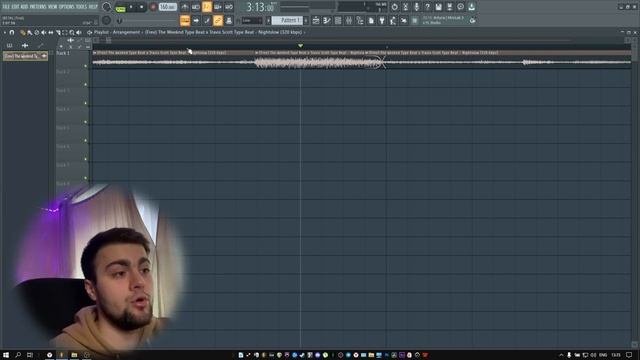Screen dimensions: 640x360
Task: Select the Playlist slip tool
Action: click(51, 32)
